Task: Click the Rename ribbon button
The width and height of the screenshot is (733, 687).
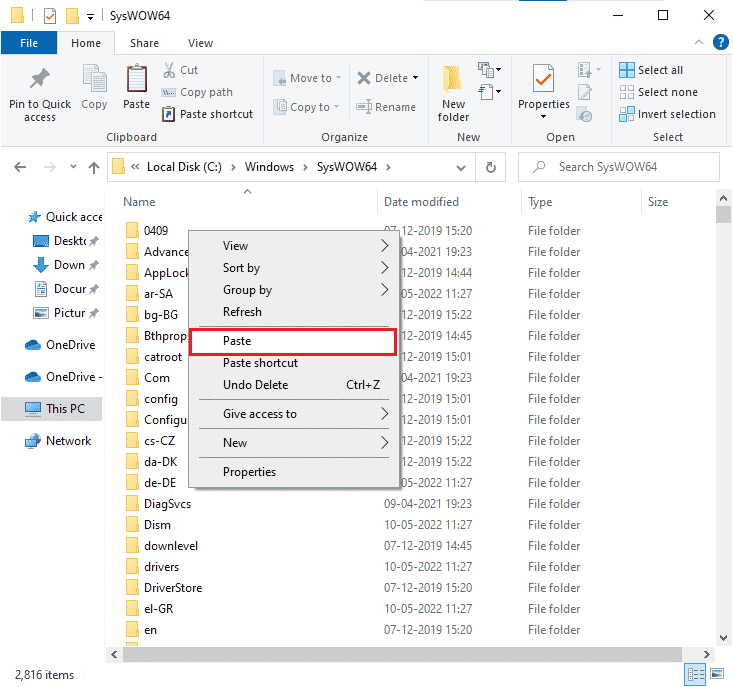Action: click(386, 107)
